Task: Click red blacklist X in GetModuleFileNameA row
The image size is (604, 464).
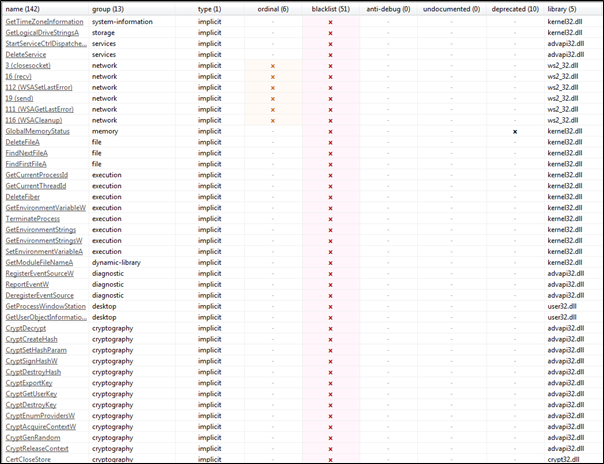Action: click(331, 263)
